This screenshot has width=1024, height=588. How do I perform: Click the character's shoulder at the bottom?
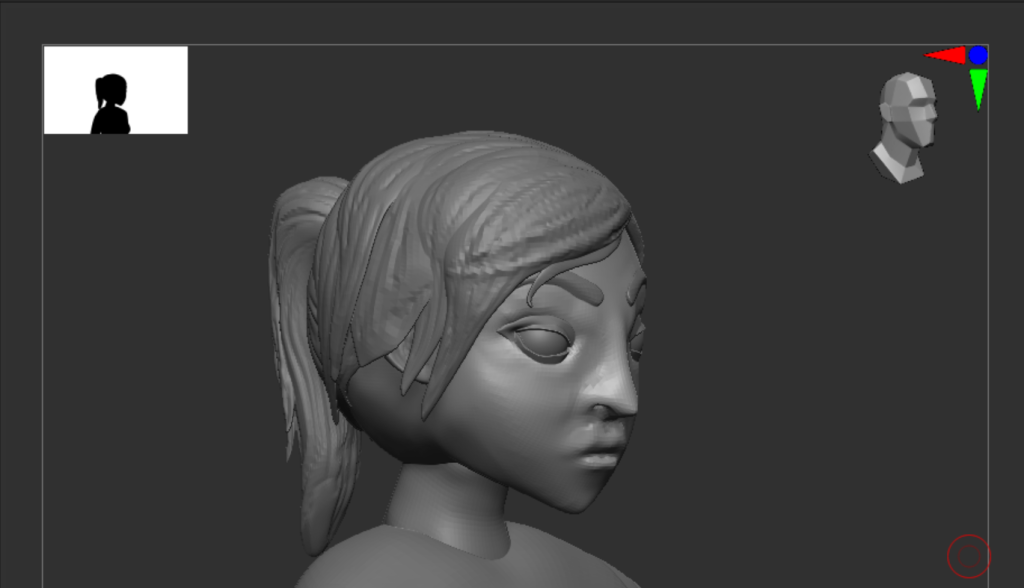[x=400, y=565]
